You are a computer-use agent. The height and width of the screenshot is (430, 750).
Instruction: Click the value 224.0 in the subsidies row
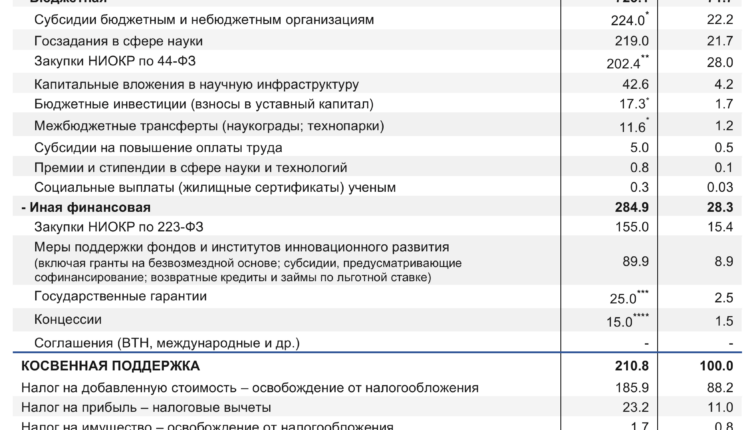pos(628,20)
